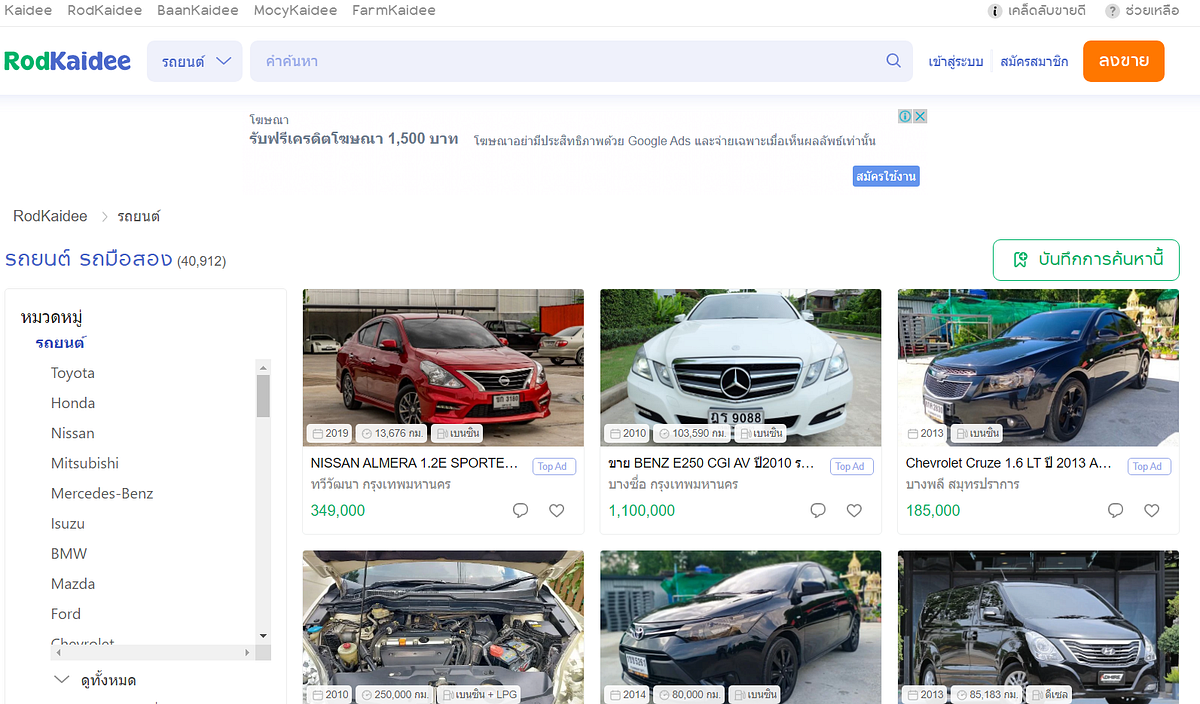The image size is (1200, 704).
Task: Click Top Ad badge on Nissan Almera
Action: pyautogui.click(x=552, y=466)
